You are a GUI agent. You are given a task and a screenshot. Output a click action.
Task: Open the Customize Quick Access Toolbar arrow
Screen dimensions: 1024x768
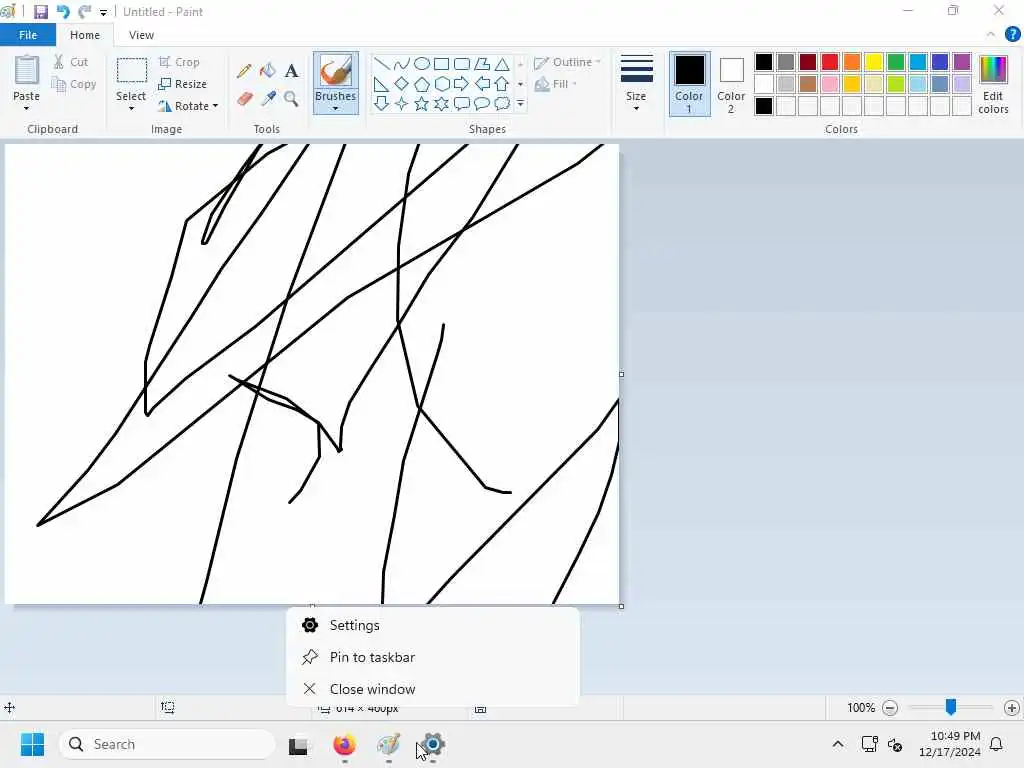pos(103,12)
